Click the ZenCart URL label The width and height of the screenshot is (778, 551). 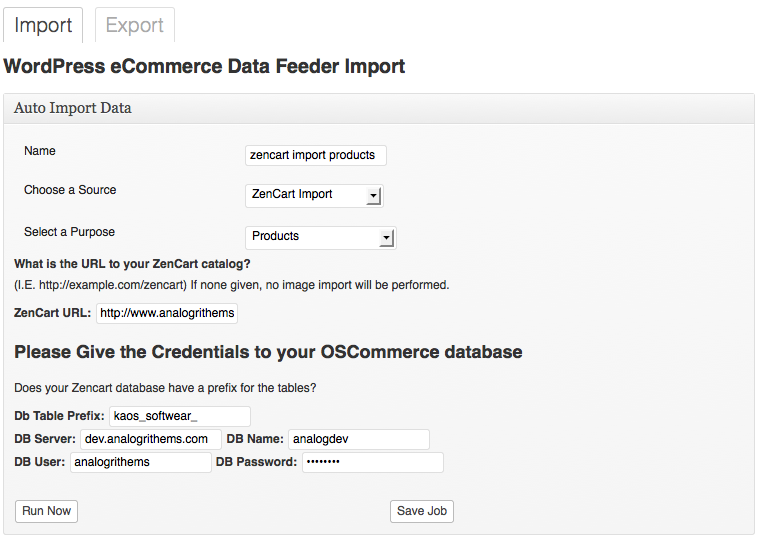click(x=52, y=313)
